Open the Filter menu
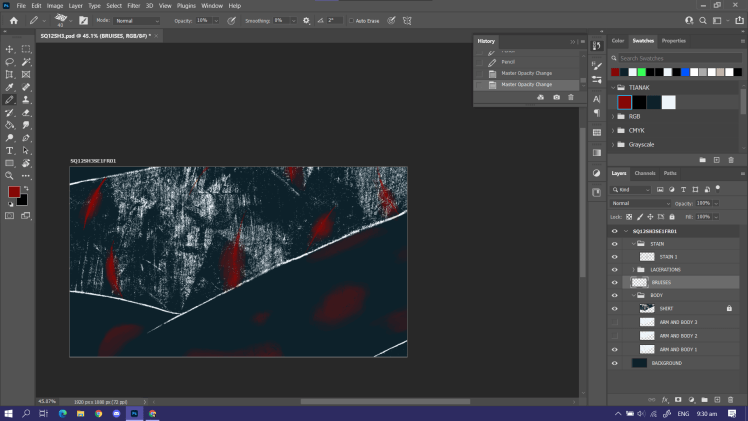Image resolution: width=748 pixels, height=421 pixels. [x=133, y=5]
